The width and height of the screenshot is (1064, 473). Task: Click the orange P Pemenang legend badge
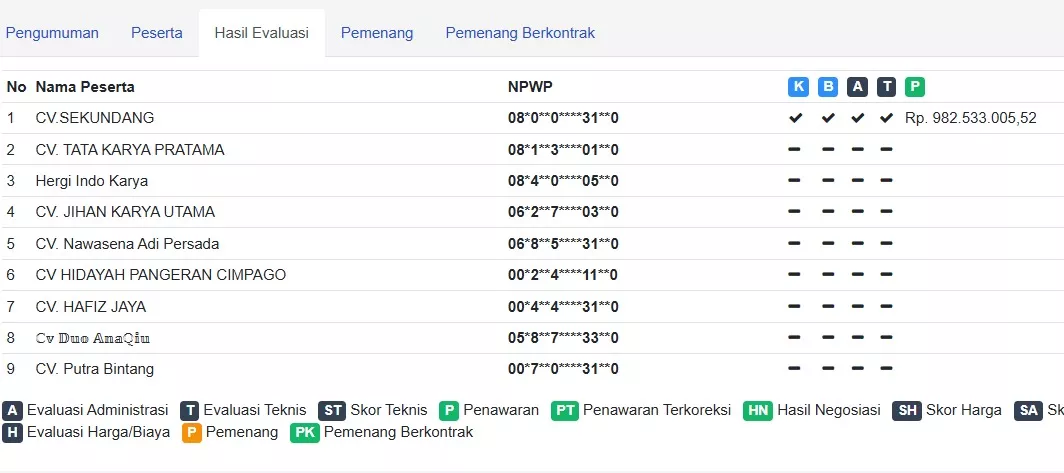(192, 432)
